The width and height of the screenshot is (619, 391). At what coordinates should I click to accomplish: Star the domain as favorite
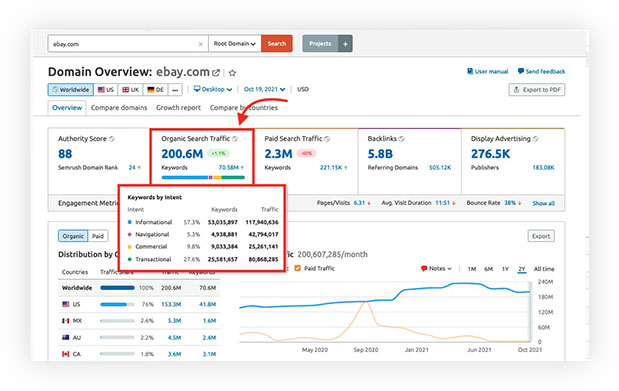coord(233,73)
